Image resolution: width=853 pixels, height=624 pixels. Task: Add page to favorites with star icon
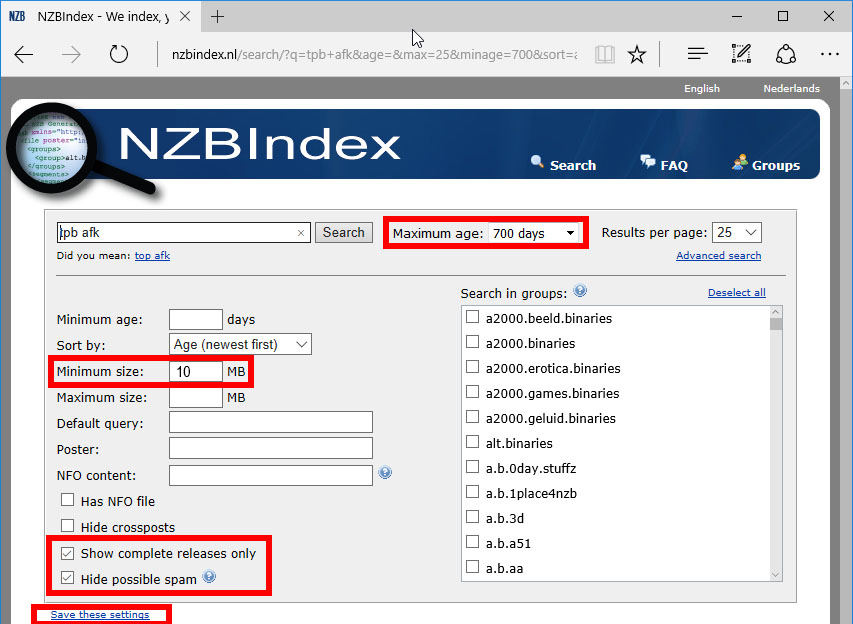[636, 54]
